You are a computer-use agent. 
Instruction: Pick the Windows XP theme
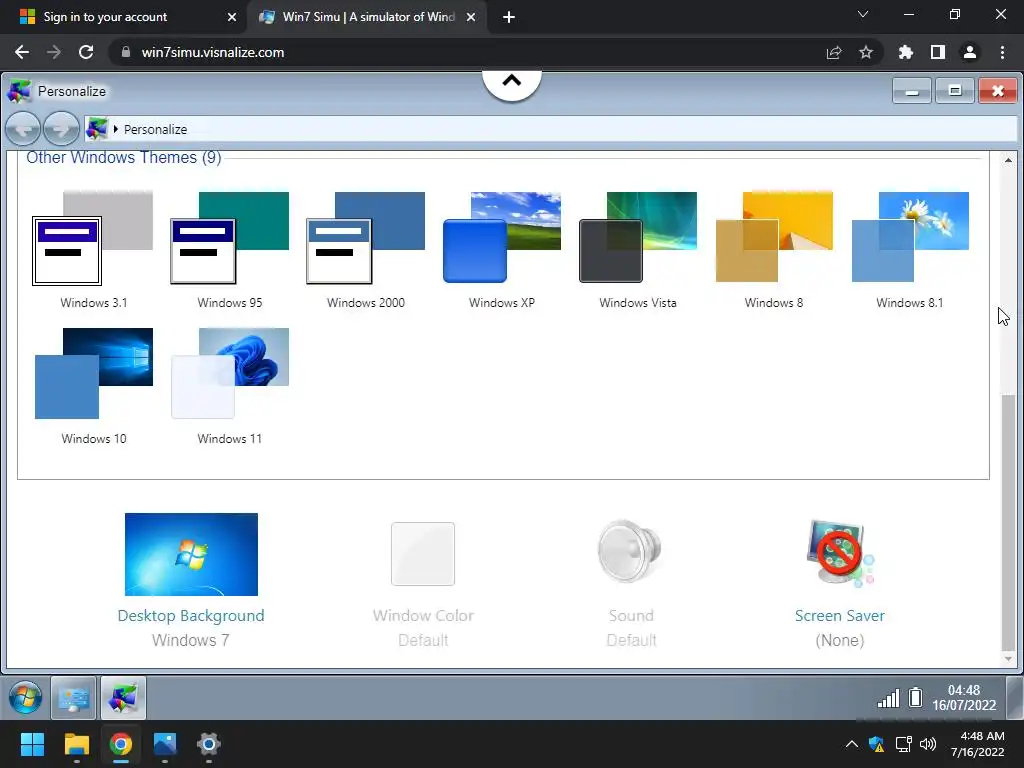pyautogui.click(x=502, y=238)
